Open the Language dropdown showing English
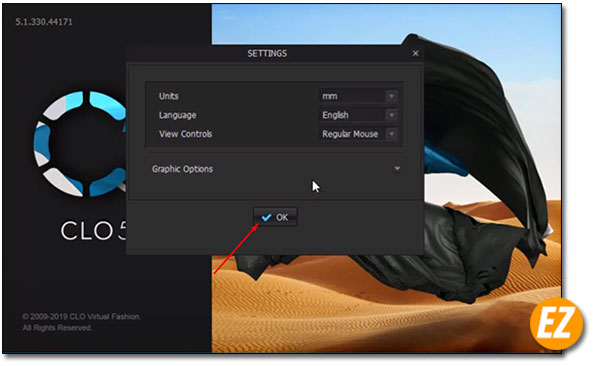 [358, 115]
